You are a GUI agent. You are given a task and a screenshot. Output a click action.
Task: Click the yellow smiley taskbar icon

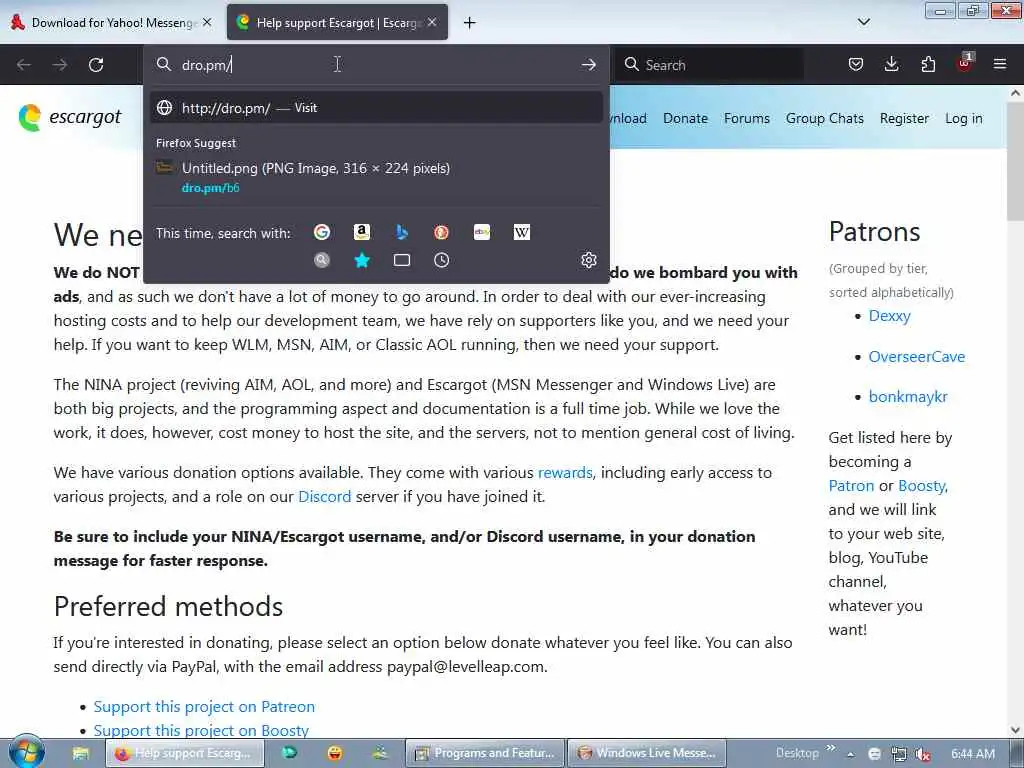(335, 753)
